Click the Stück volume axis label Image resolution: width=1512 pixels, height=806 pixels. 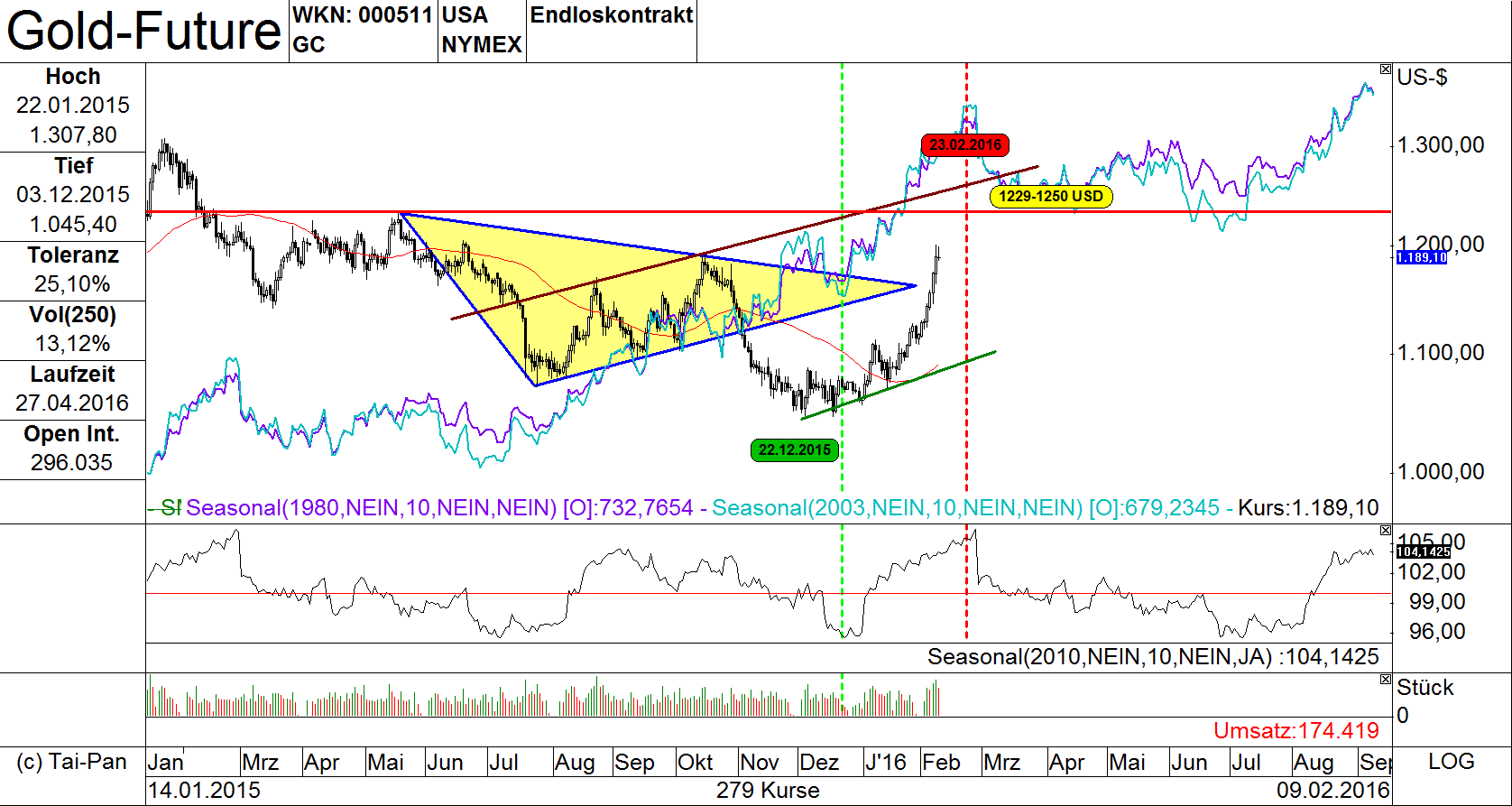(1425, 688)
